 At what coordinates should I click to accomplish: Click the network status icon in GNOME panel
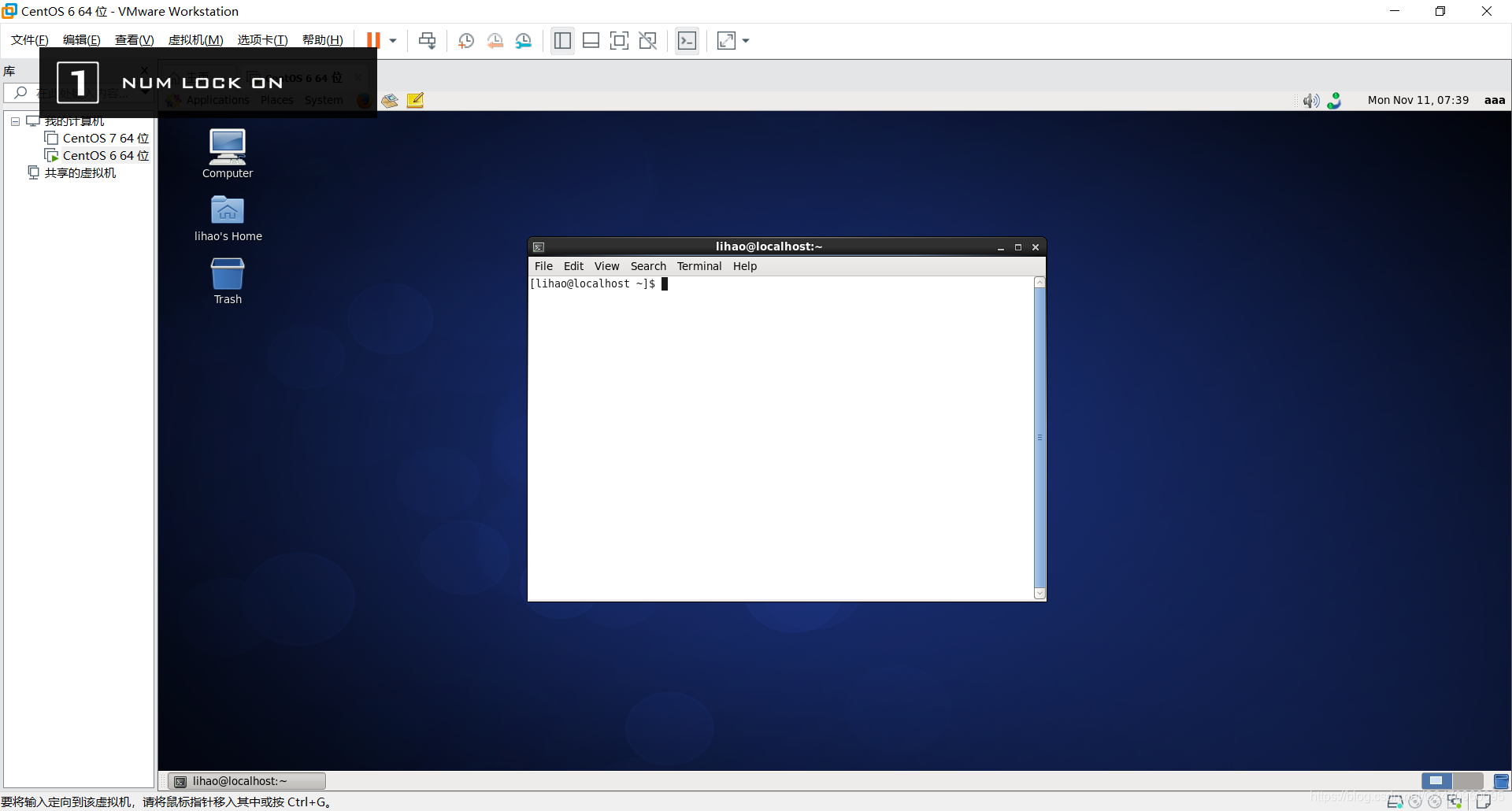[x=1335, y=100]
